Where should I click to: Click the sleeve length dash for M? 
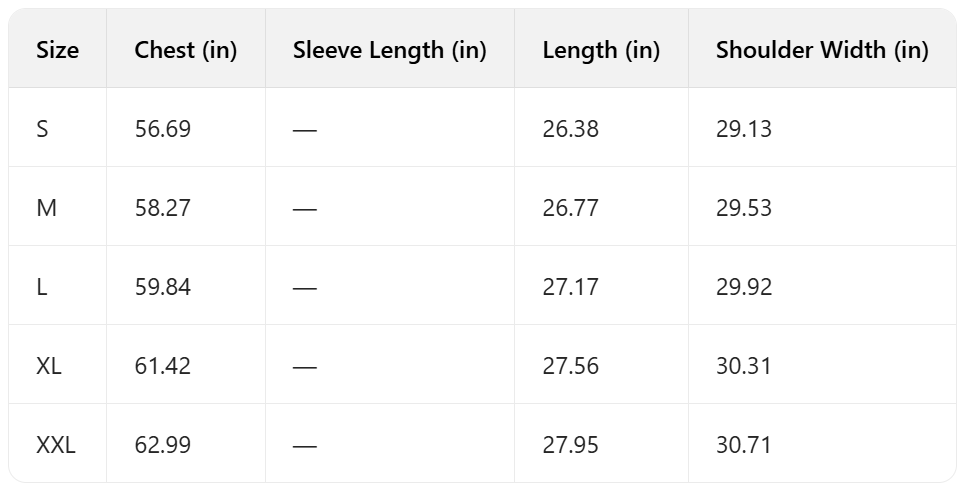pyautogui.click(x=305, y=209)
